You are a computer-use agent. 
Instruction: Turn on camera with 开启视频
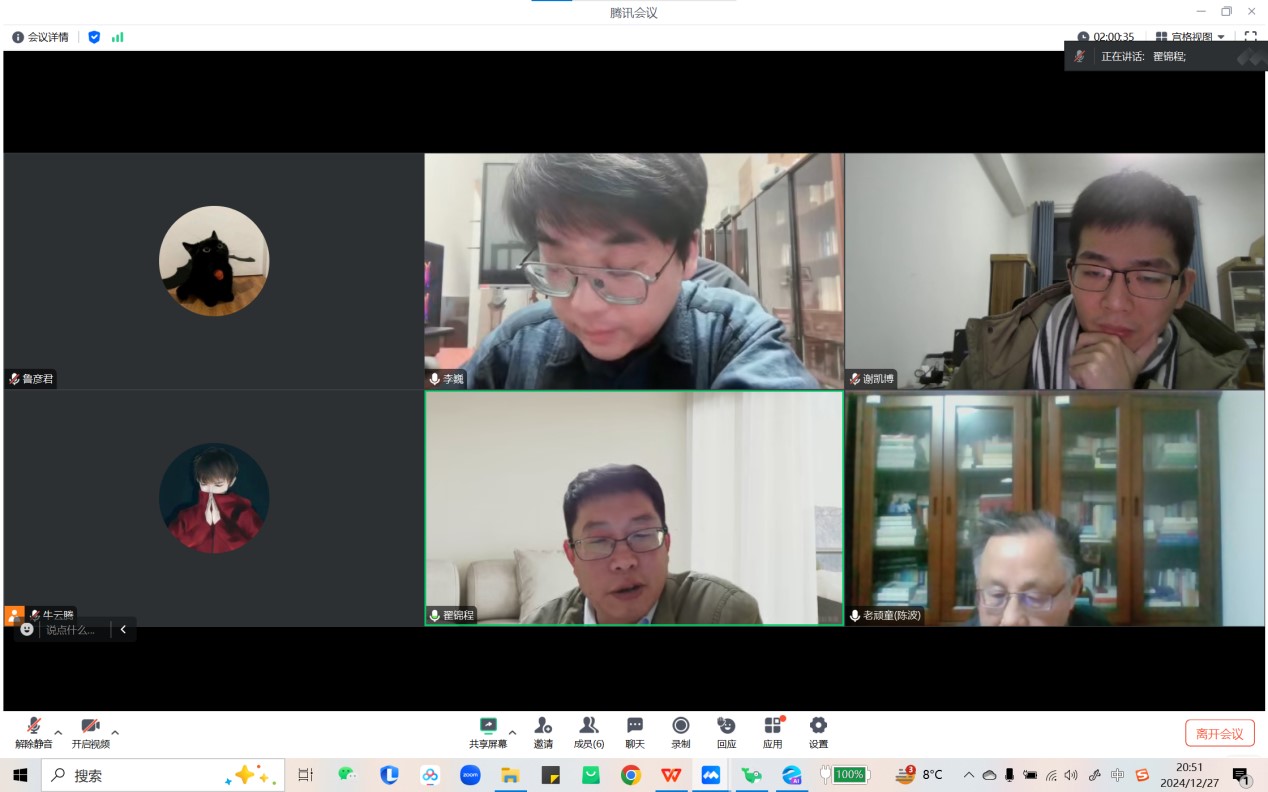point(91,727)
